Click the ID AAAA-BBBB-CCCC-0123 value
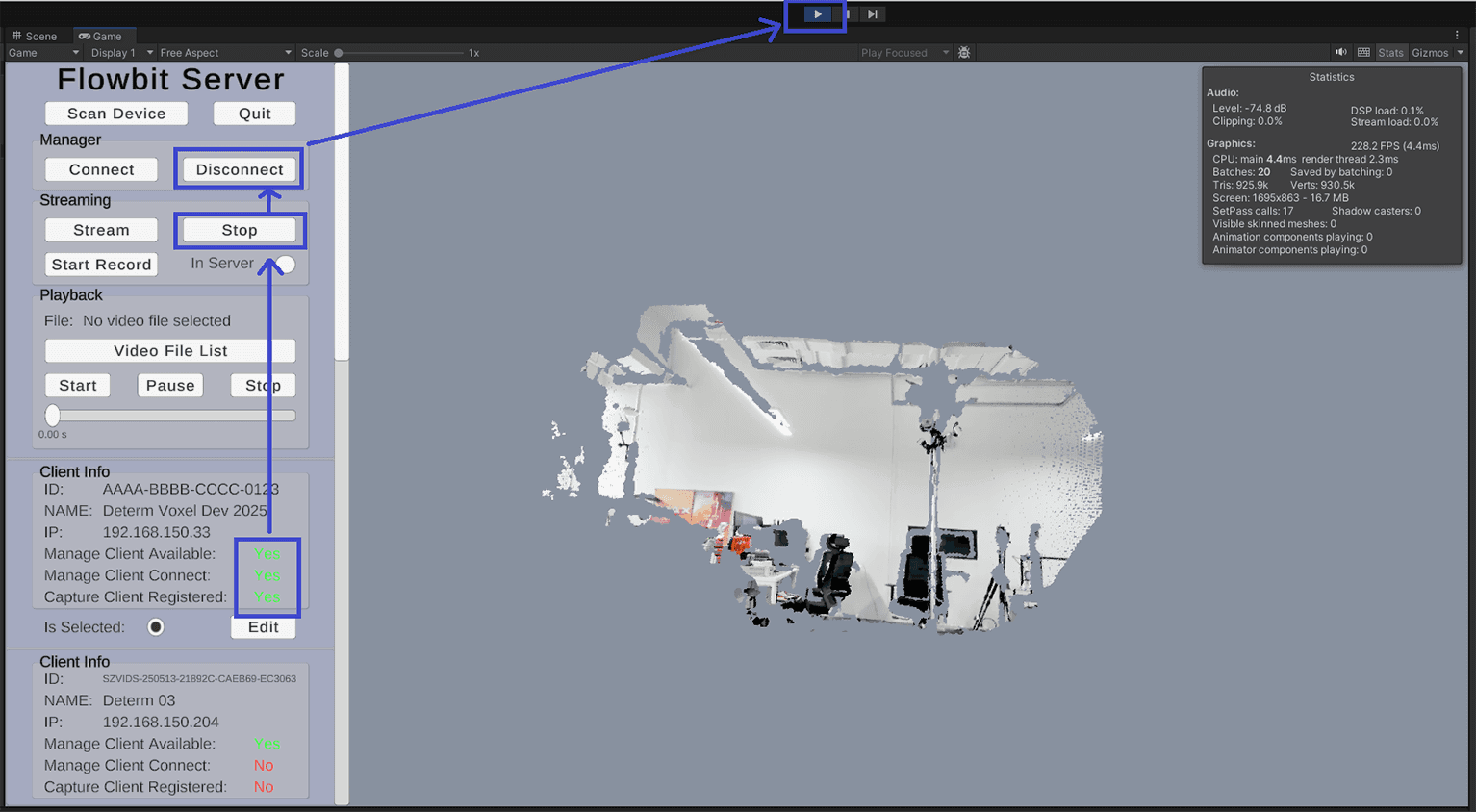 (x=191, y=489)
